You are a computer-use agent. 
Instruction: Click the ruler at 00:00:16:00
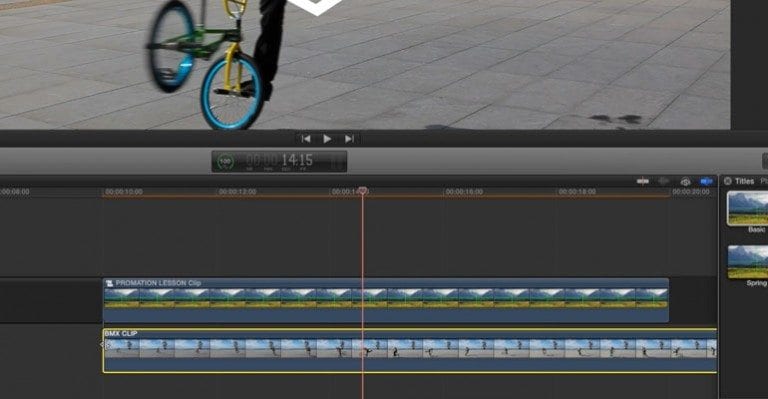click(464, 192)
